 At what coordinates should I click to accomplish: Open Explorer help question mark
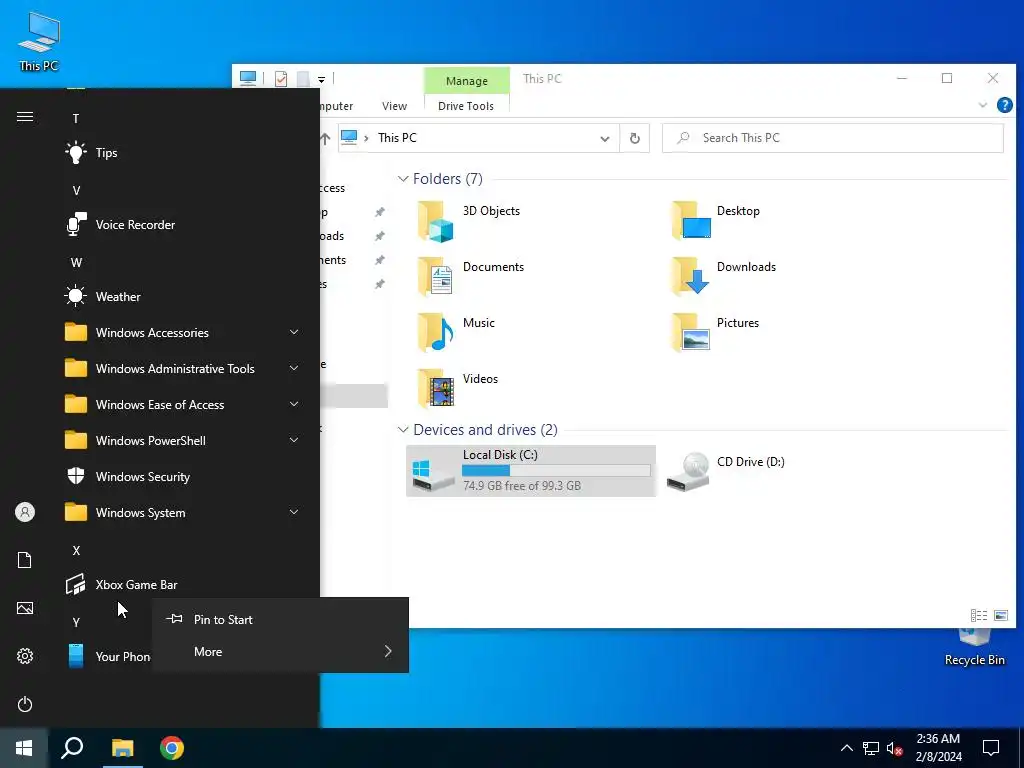(x=1004, y=105)
